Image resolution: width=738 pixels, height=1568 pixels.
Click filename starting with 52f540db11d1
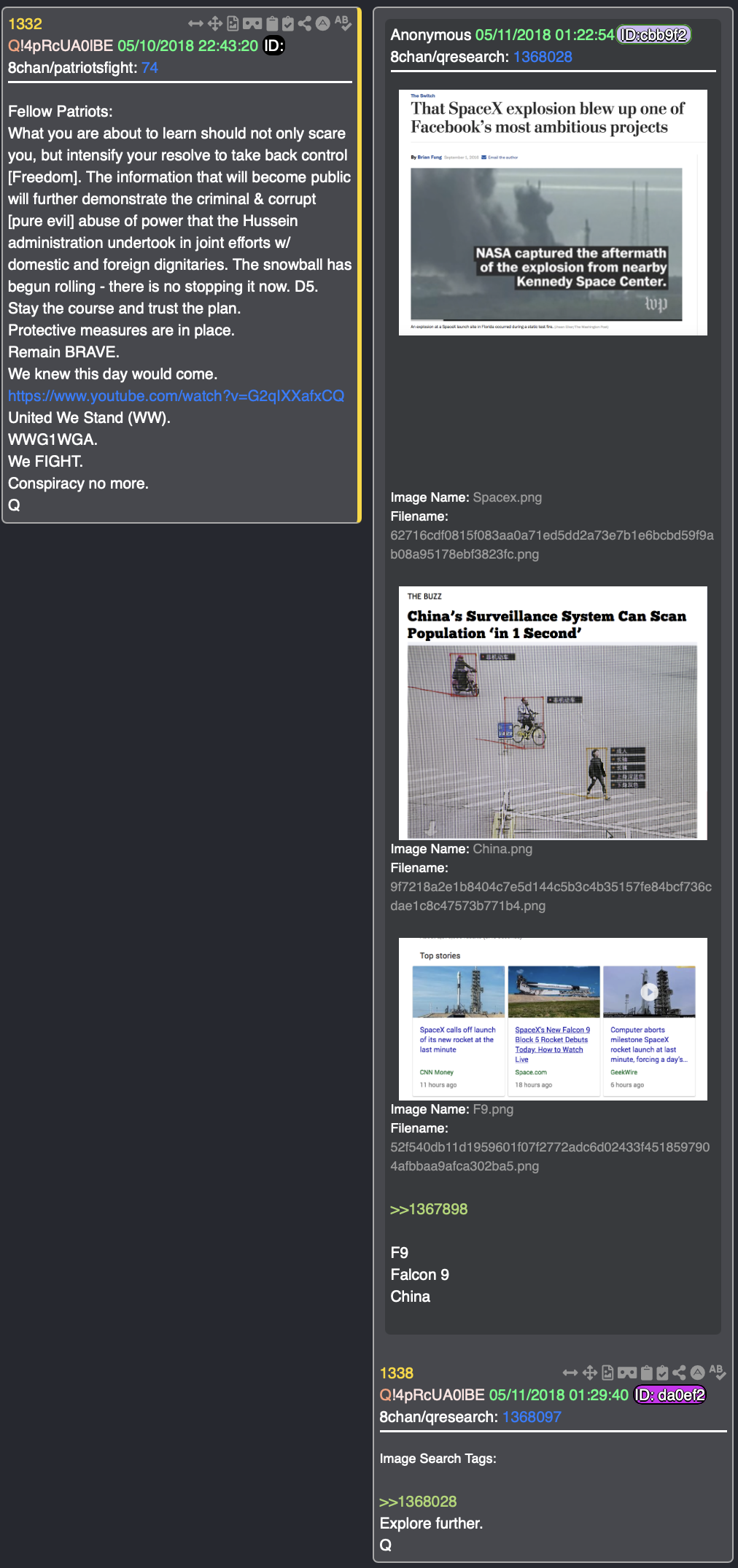(x=551, y=1157)
